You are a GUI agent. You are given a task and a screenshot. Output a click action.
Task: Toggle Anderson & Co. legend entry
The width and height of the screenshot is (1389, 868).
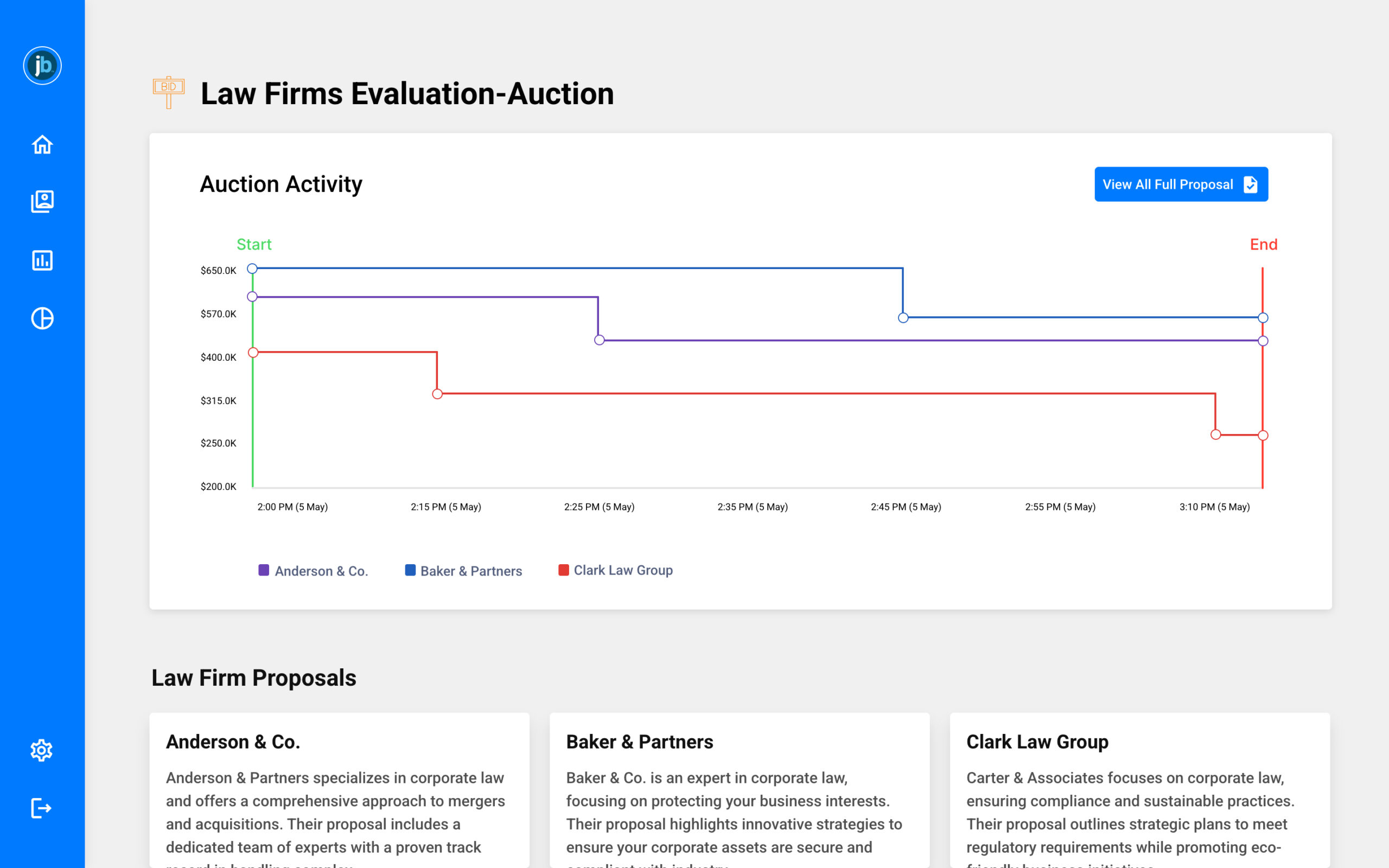pyautogui.click(x=320, y=571)
